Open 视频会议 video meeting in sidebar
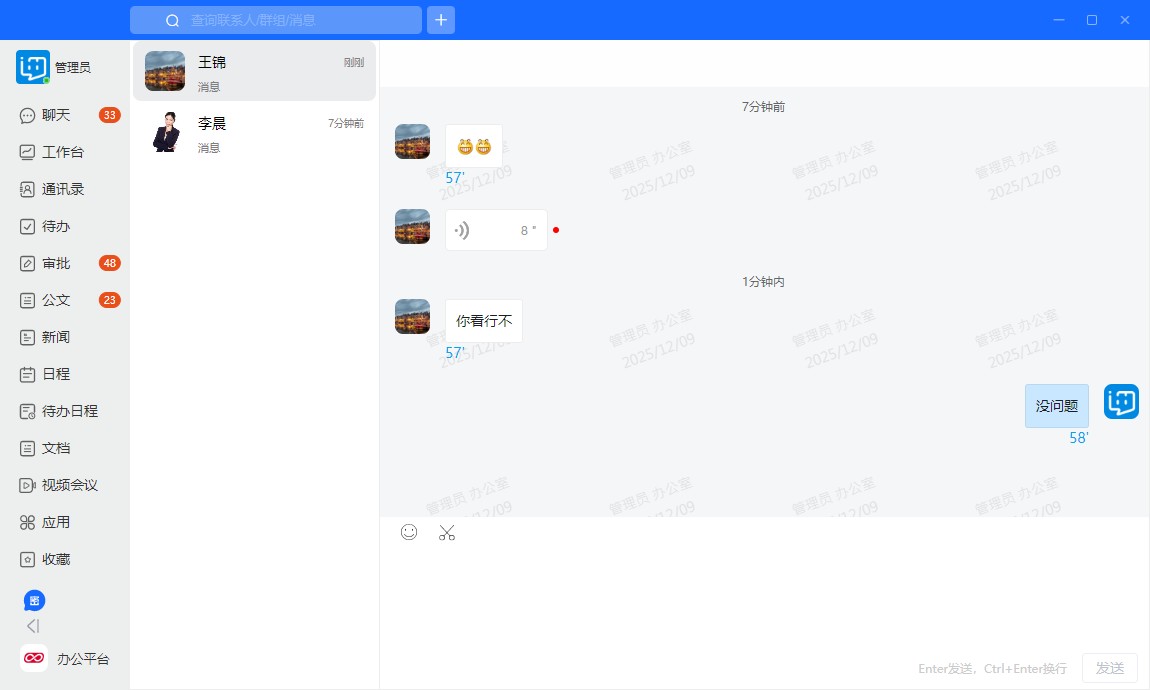Screen dimensions: 1150x690 (69, 485)
